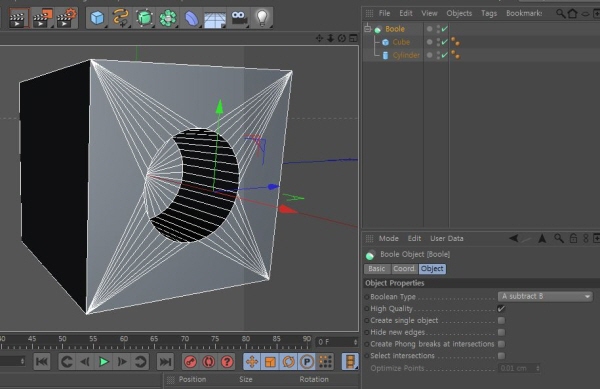Click Attribute Manager lock icon
Viewport: 600px width, 389px height.
(x=573, y=239)
